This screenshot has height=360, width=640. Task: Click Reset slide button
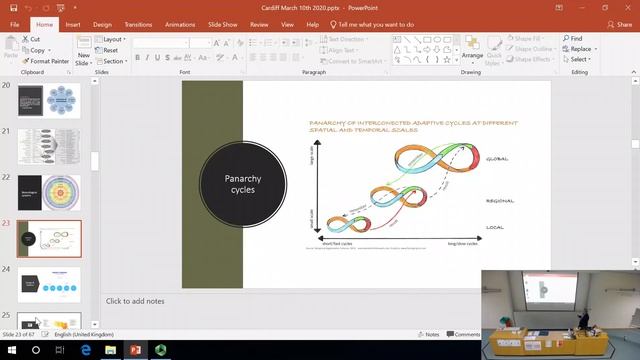107,50
